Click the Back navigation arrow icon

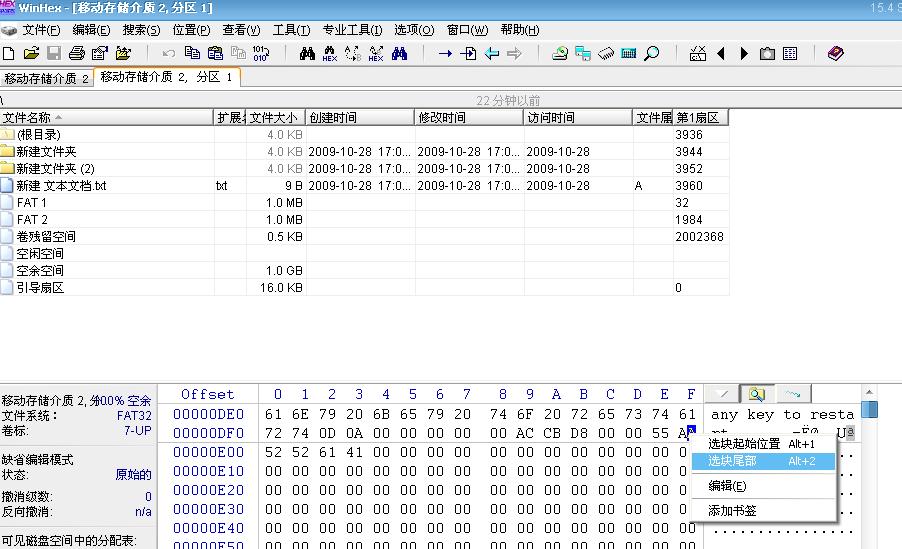[491, 54]
